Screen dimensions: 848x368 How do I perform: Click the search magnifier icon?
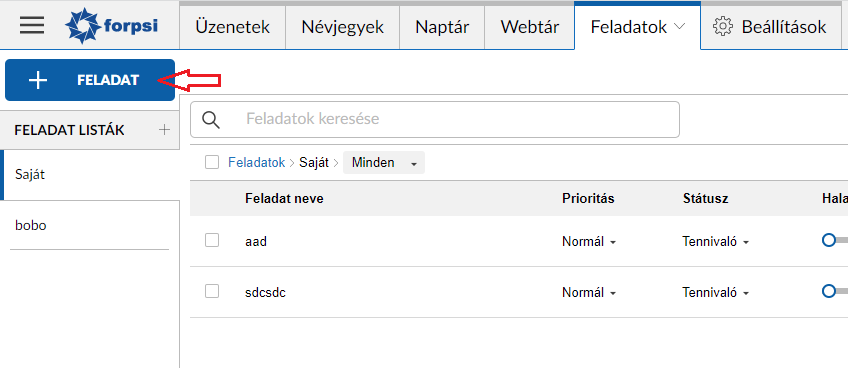(x=211, y=120)
